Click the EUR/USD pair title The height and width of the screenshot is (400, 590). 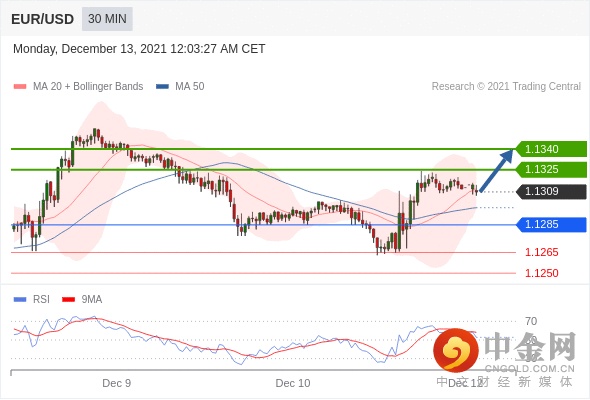click(x=43, y=19)
